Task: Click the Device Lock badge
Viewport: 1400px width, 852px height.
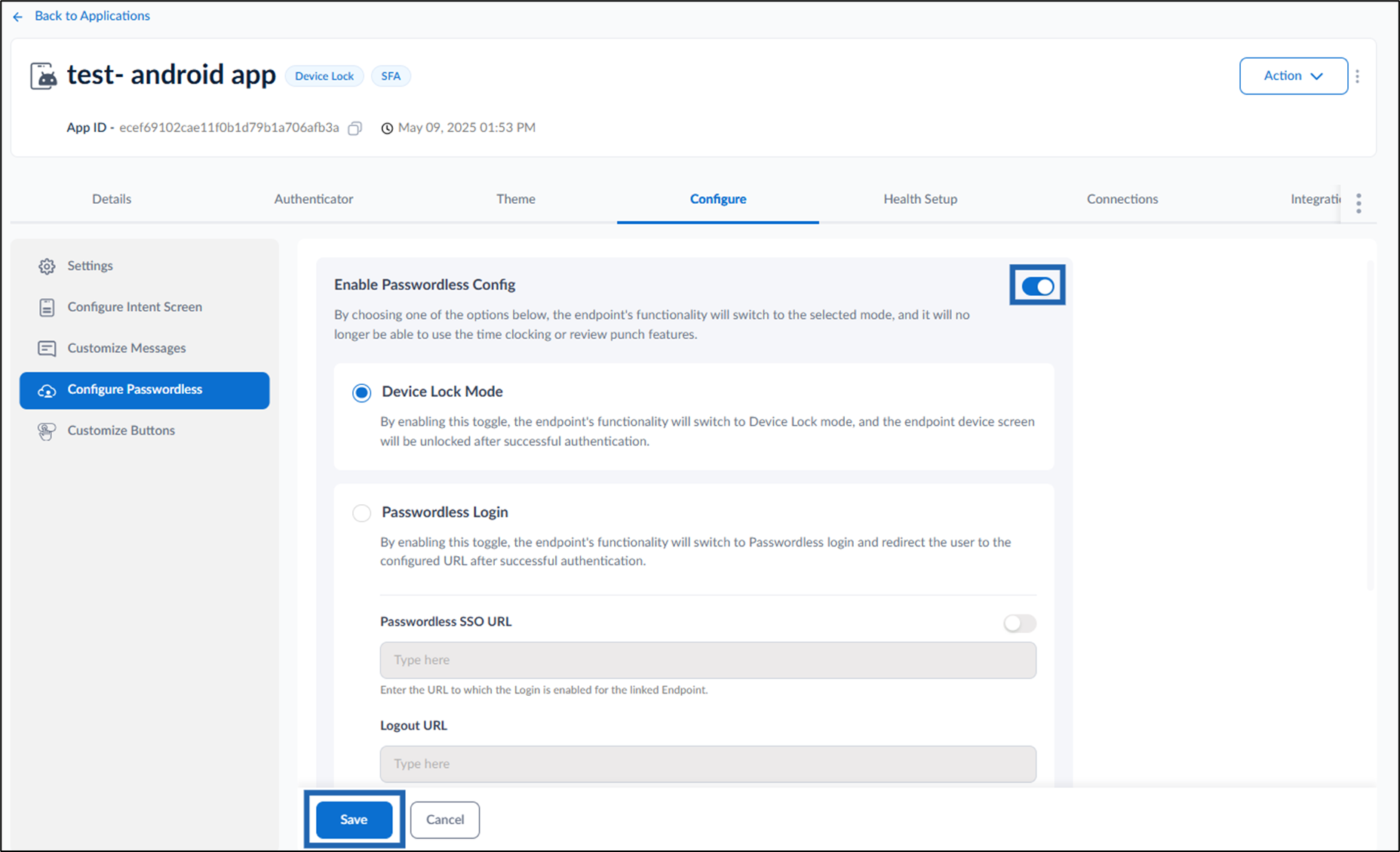Action: pyautogui.click(x=324, y=76)
